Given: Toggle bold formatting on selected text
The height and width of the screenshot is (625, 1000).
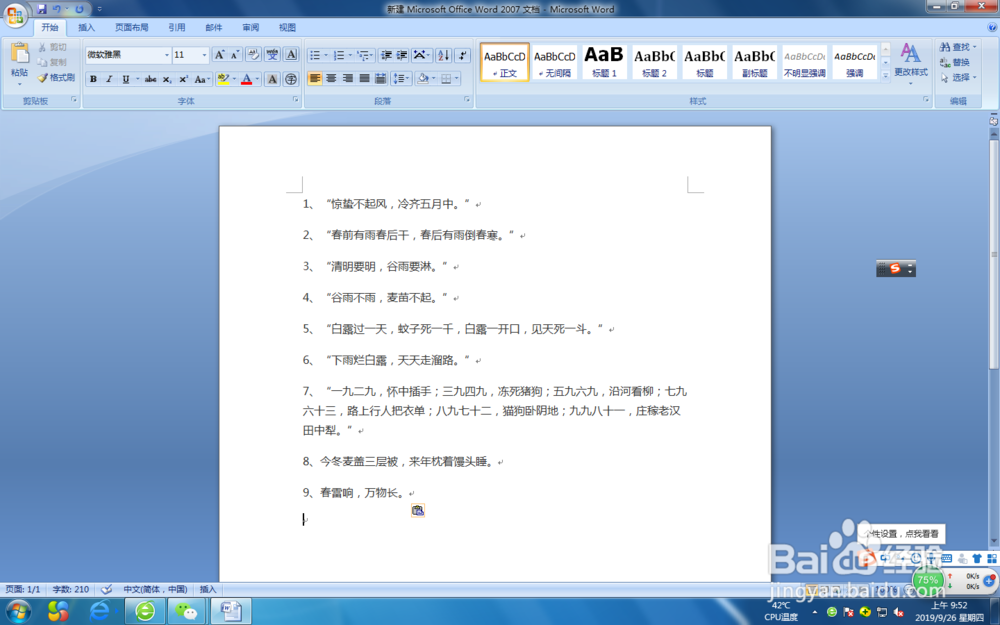Looking at the screenshot, I should (x=93, y=78).
